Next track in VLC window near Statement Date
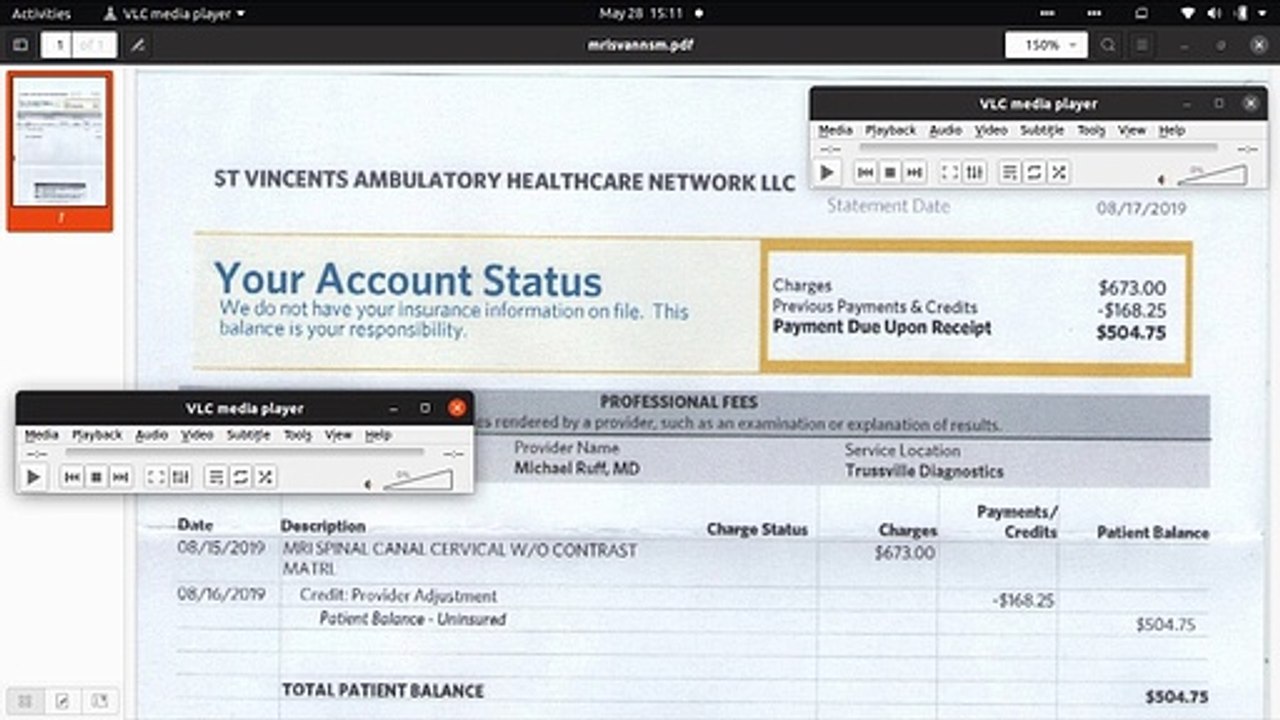 [x=915, y=172]
